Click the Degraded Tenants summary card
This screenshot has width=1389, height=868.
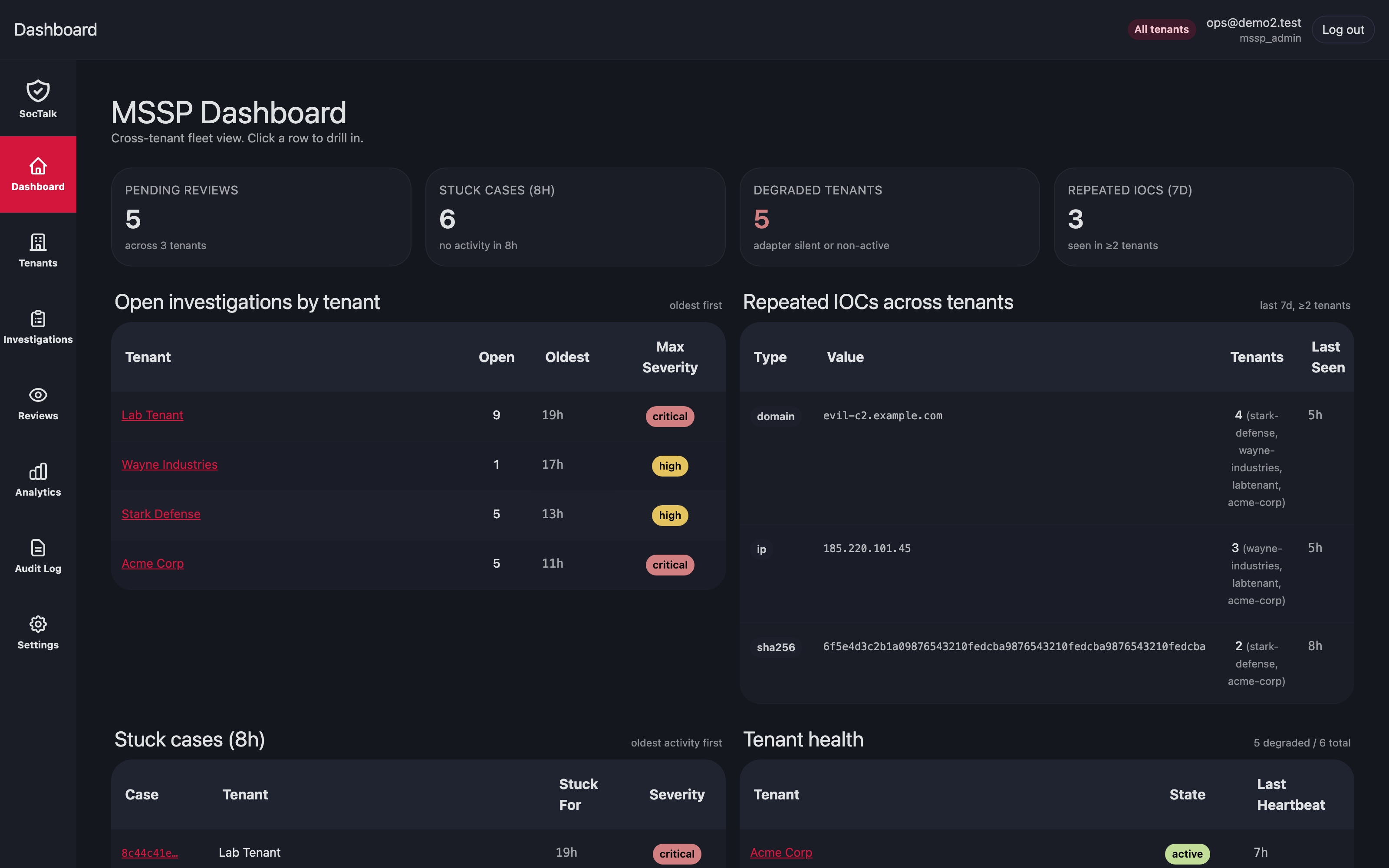click(x=890, y=217)
